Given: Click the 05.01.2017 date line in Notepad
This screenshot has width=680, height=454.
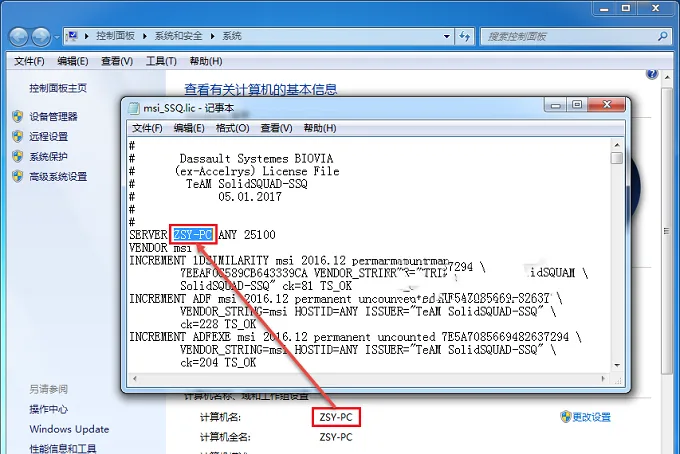Looking at the screenshot, I should (250, 196).
